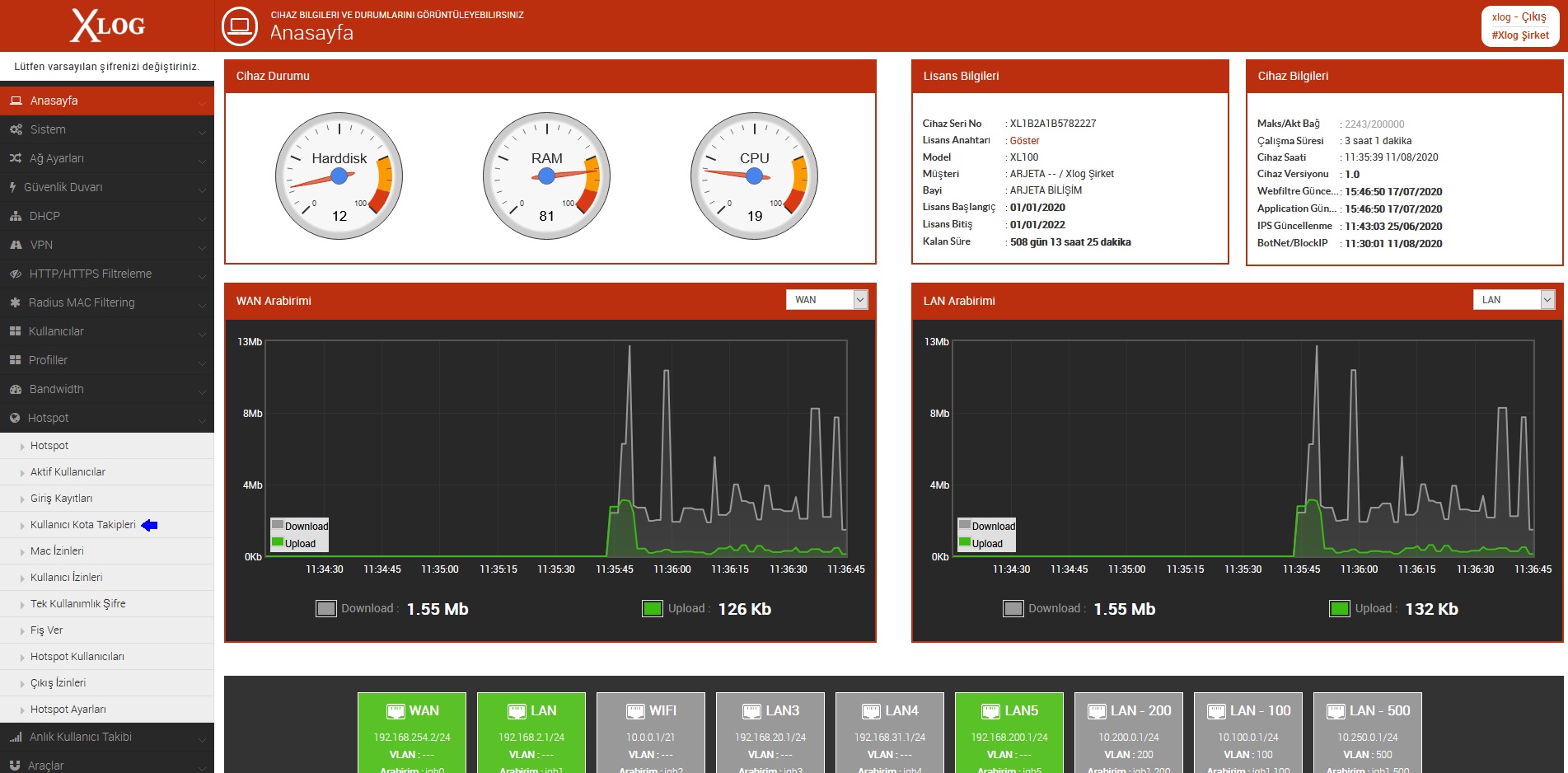Select Kullanıcı Kota Takipleri menu item
The image size is (1568, 773).
click(83, 525)
